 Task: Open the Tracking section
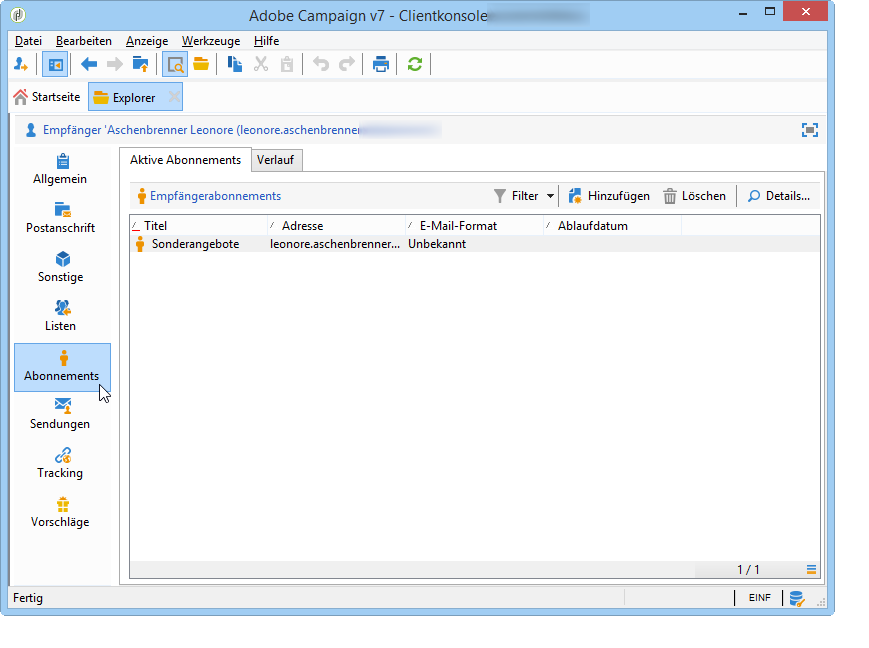coord(60,463)
